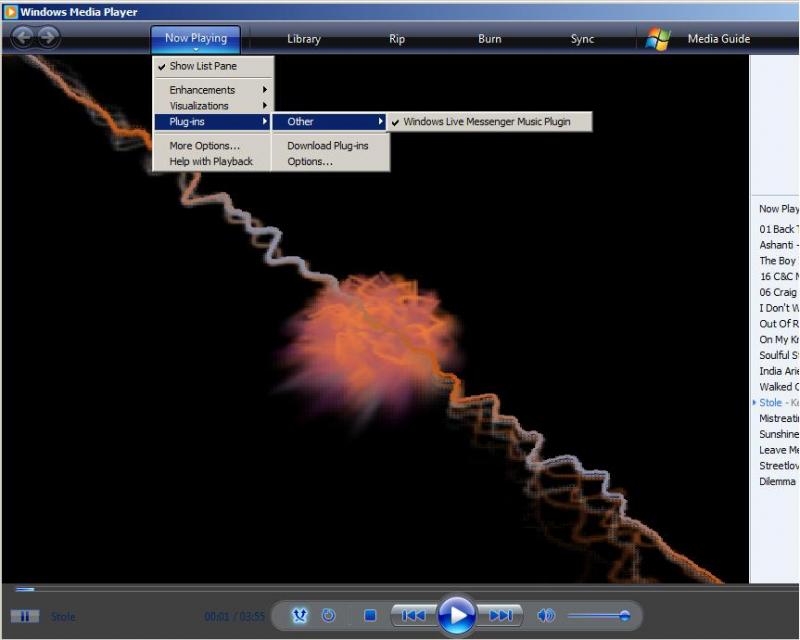Viewport: 800px width, 640px height.
Task: Click the seek bar progress indicator
Action: [25, 589]
